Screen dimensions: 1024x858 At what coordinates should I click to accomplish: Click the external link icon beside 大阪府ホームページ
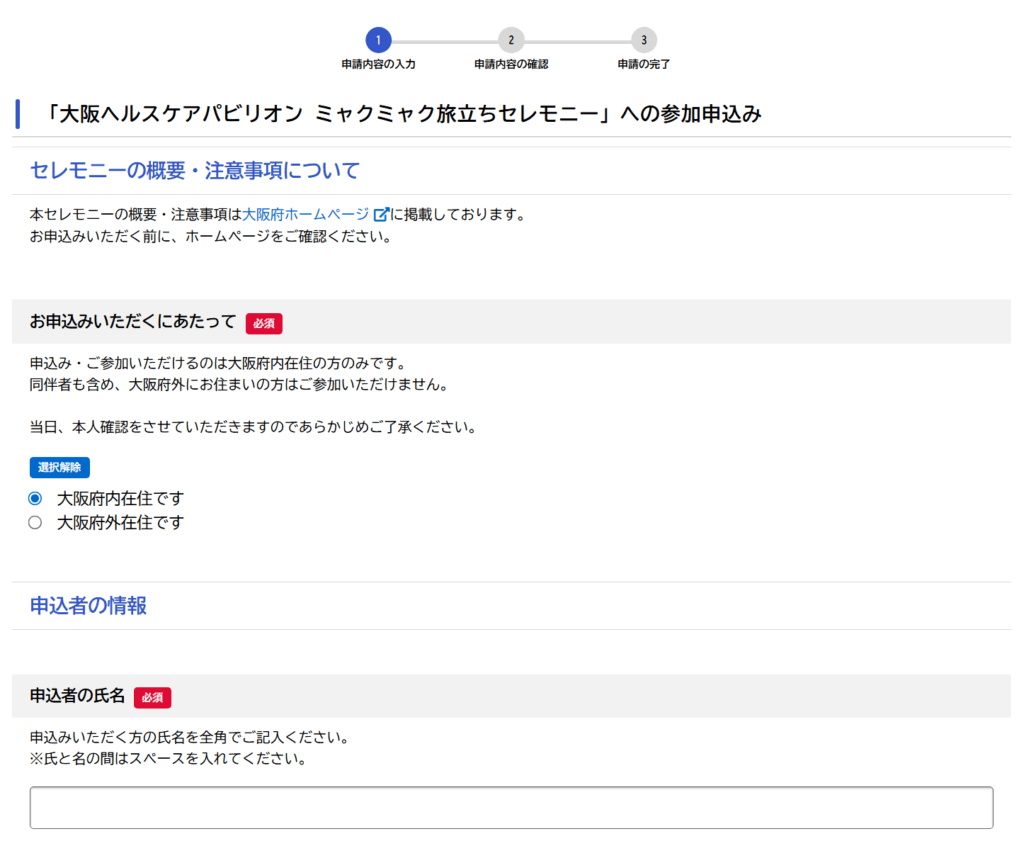pyautogui.click(x=380, y=215)
